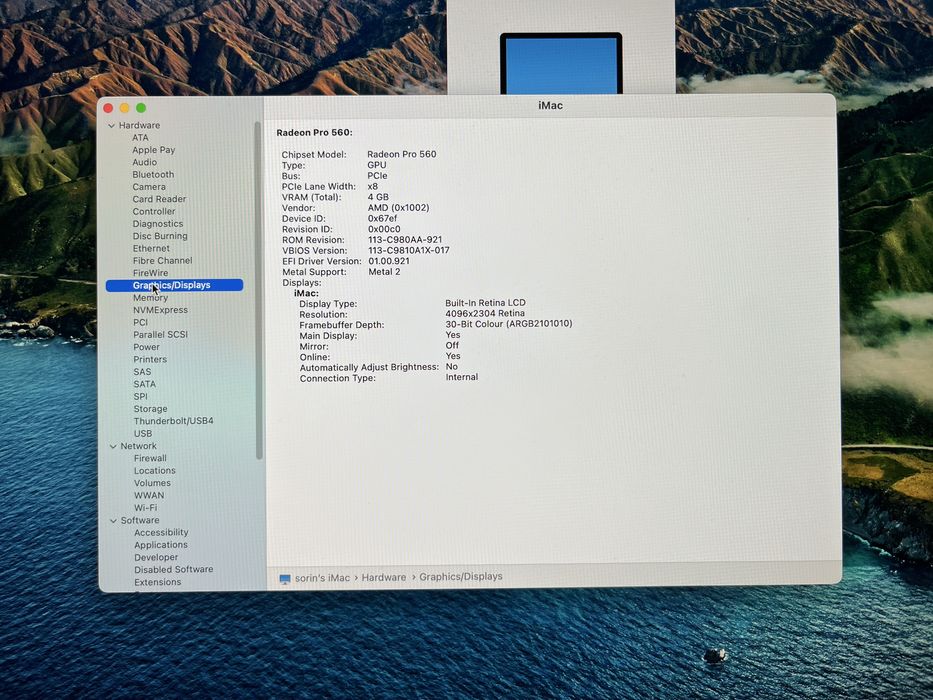933x700 pixels.
Task: Click the Metal Support value Metal 2
Action: coord(384,272)
